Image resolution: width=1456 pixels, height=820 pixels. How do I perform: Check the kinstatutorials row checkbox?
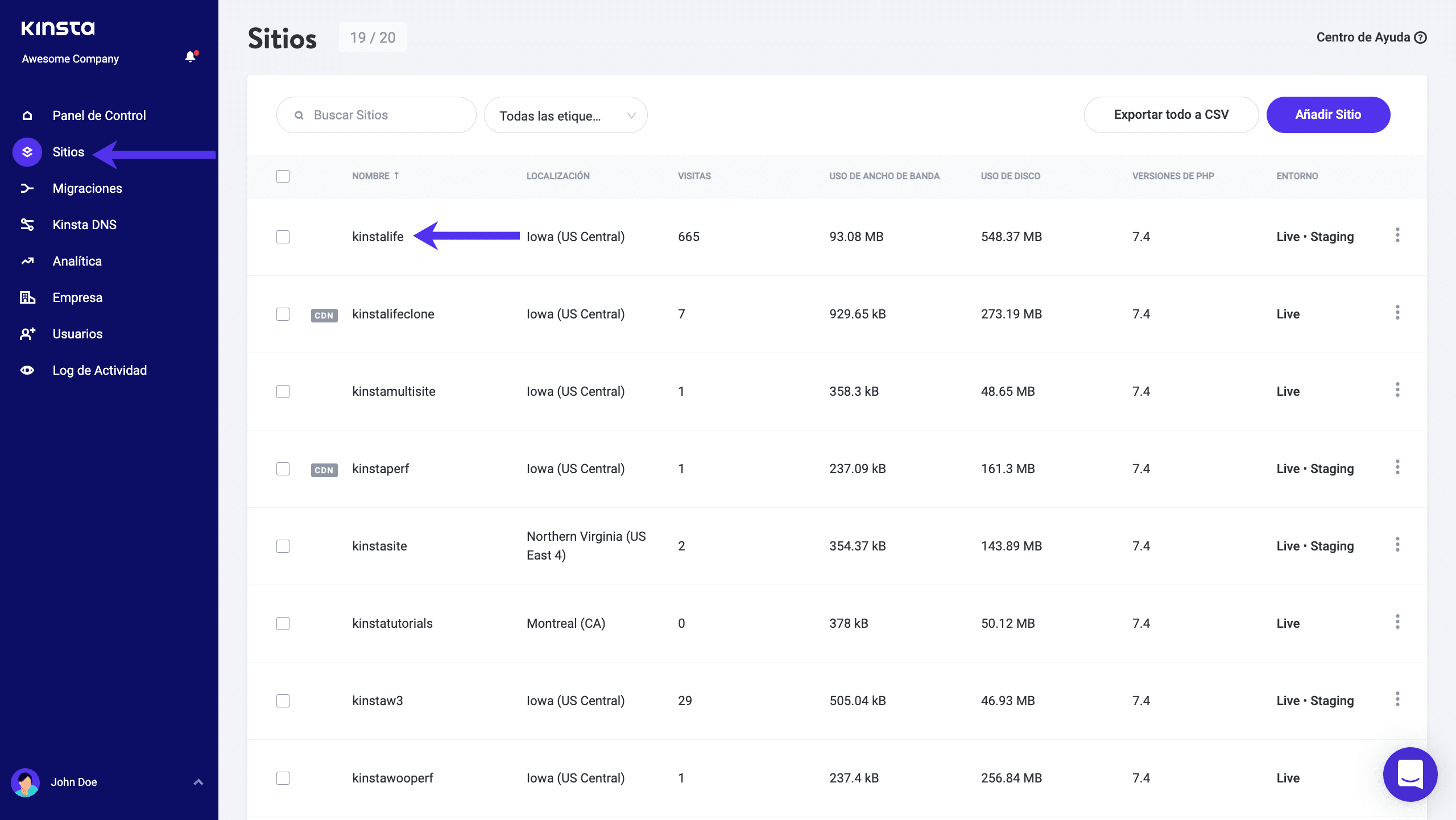(x=283, y=623)
